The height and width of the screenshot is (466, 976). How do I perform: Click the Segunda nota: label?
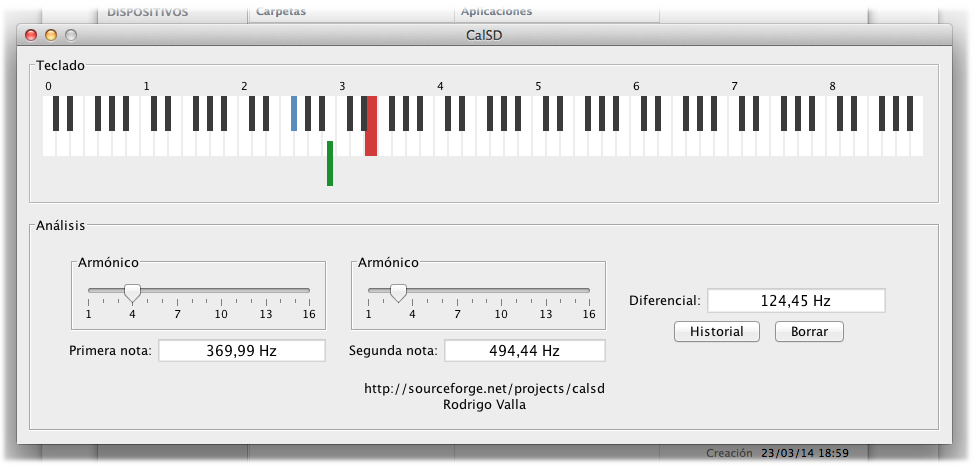[x=393, y=351]
